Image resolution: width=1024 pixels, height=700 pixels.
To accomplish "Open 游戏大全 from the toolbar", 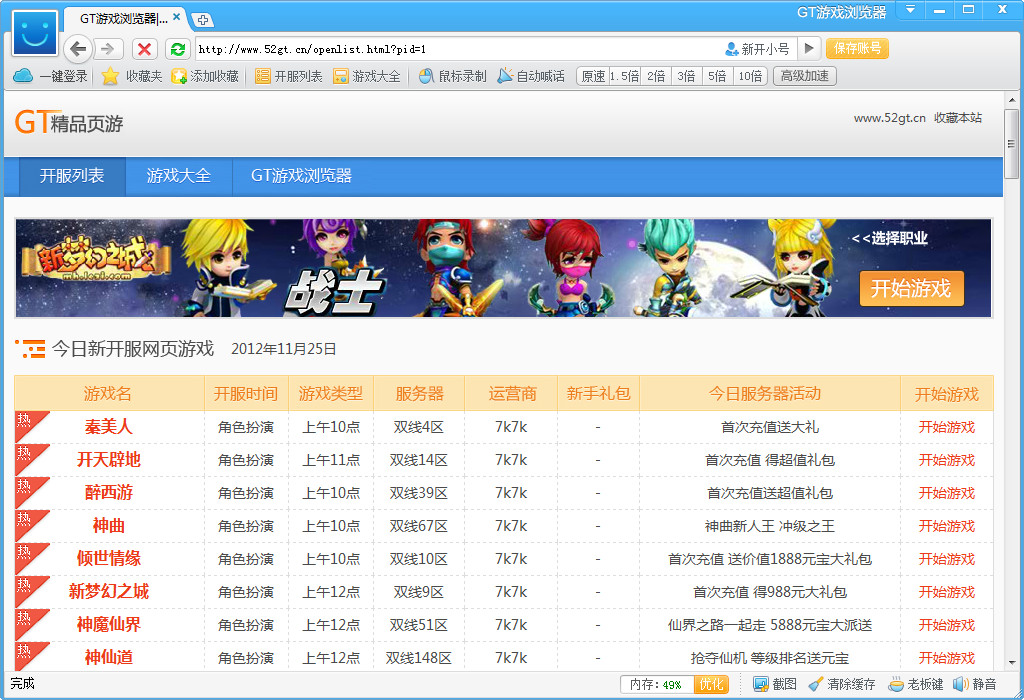I will [x=366, y=76].
